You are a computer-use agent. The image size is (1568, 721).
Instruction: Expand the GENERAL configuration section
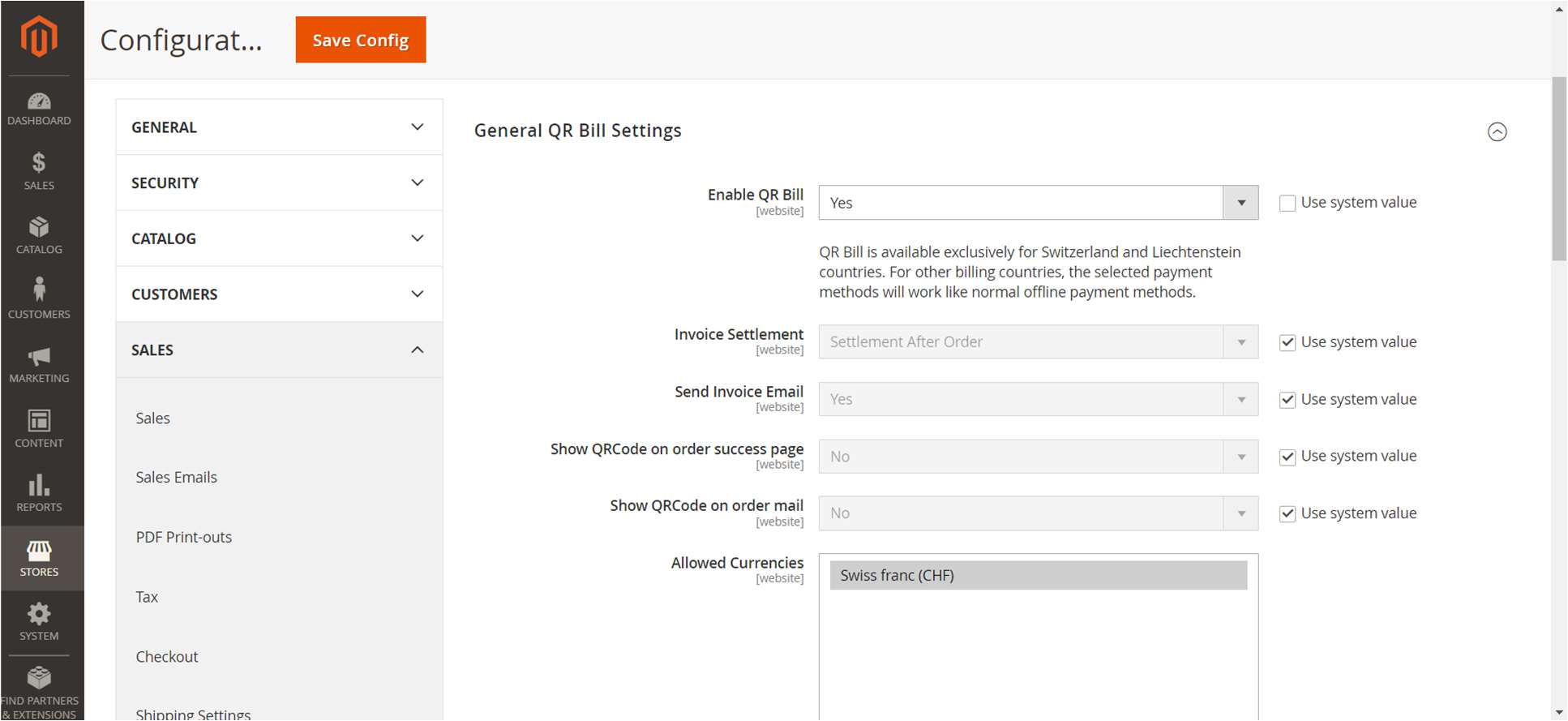point(279,127)
